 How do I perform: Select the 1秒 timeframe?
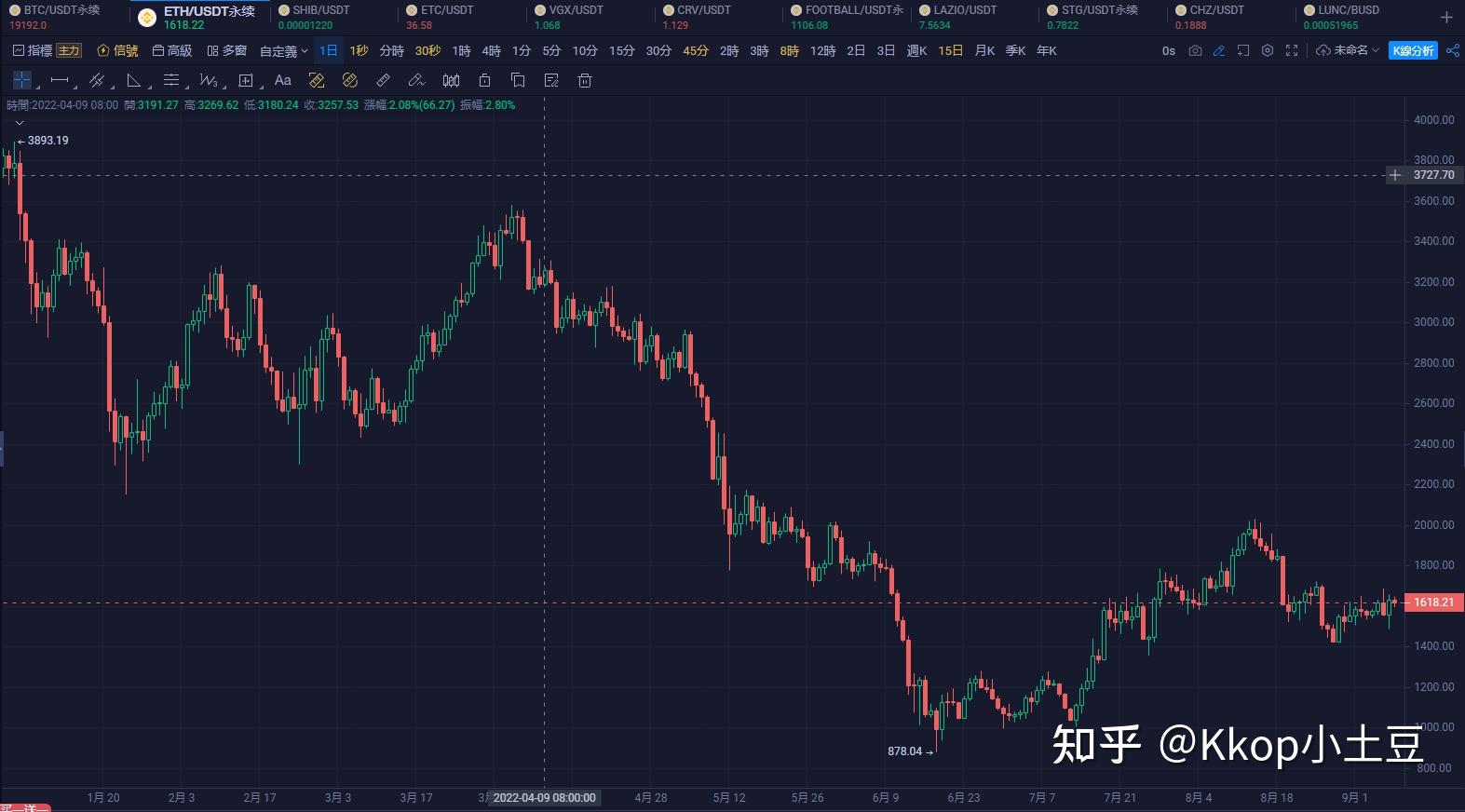point(359,50)
